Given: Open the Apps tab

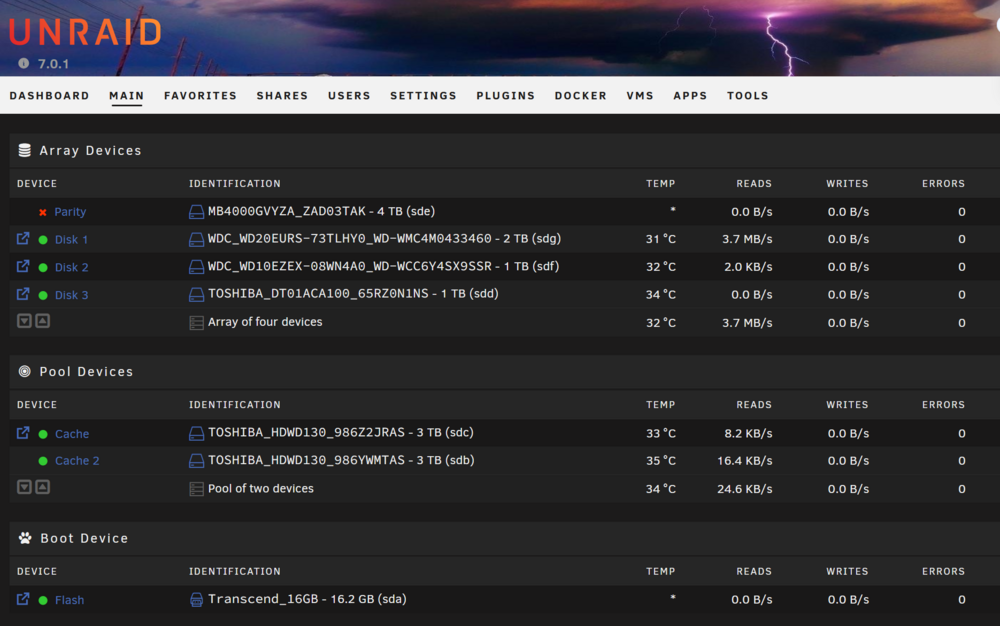Looking at the screenshot, I should click(690, 96).
